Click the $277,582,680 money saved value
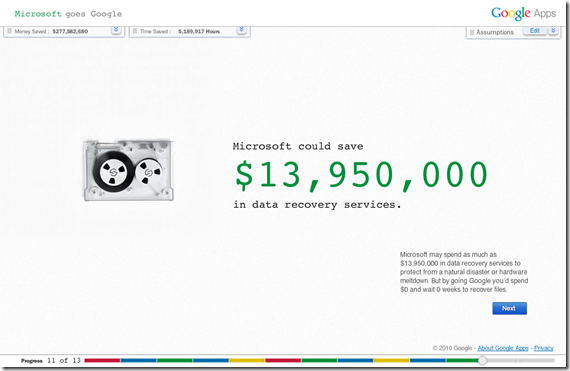 [x=70, y=31]
